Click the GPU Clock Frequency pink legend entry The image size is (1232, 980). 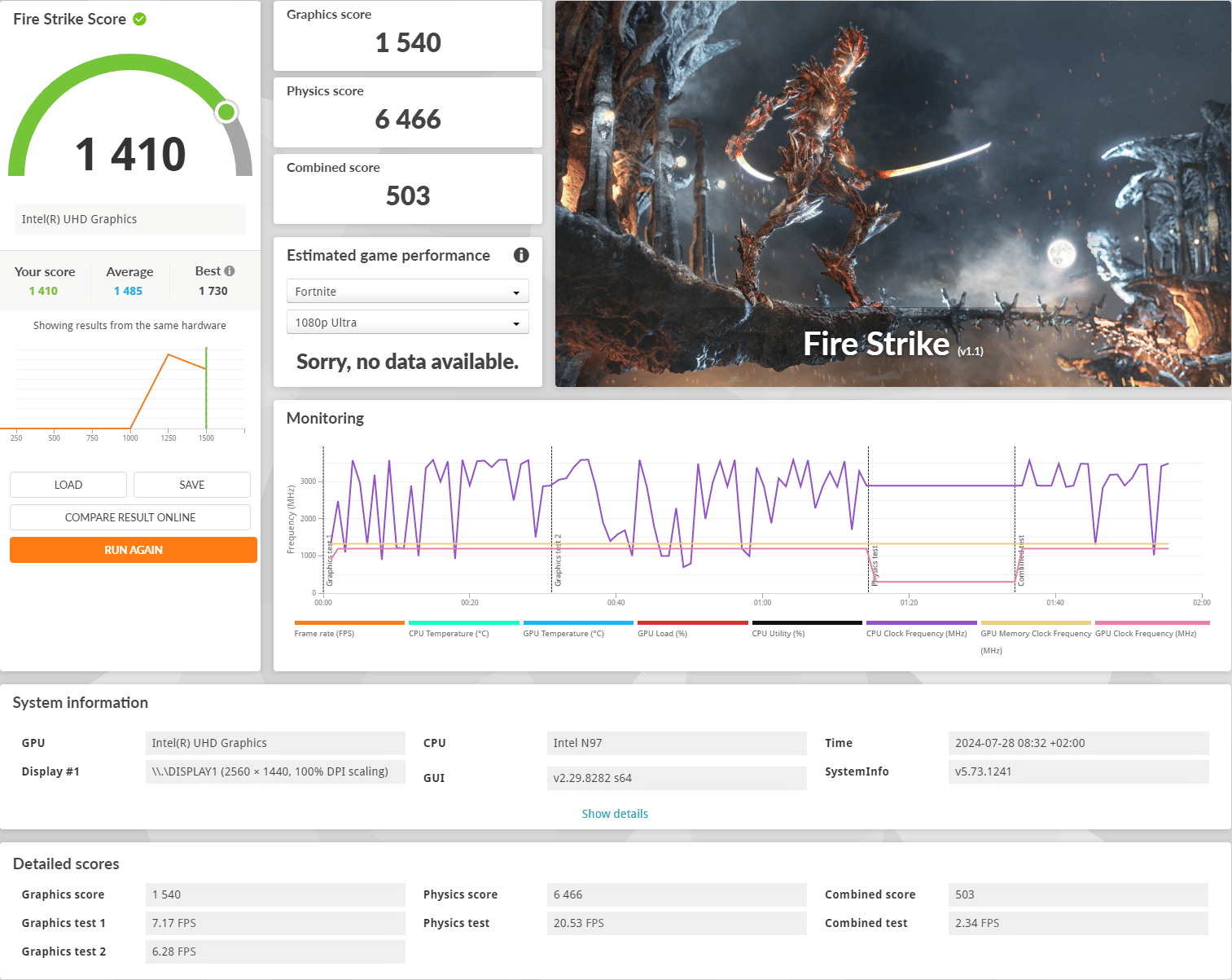click(x=1146, y=633)
